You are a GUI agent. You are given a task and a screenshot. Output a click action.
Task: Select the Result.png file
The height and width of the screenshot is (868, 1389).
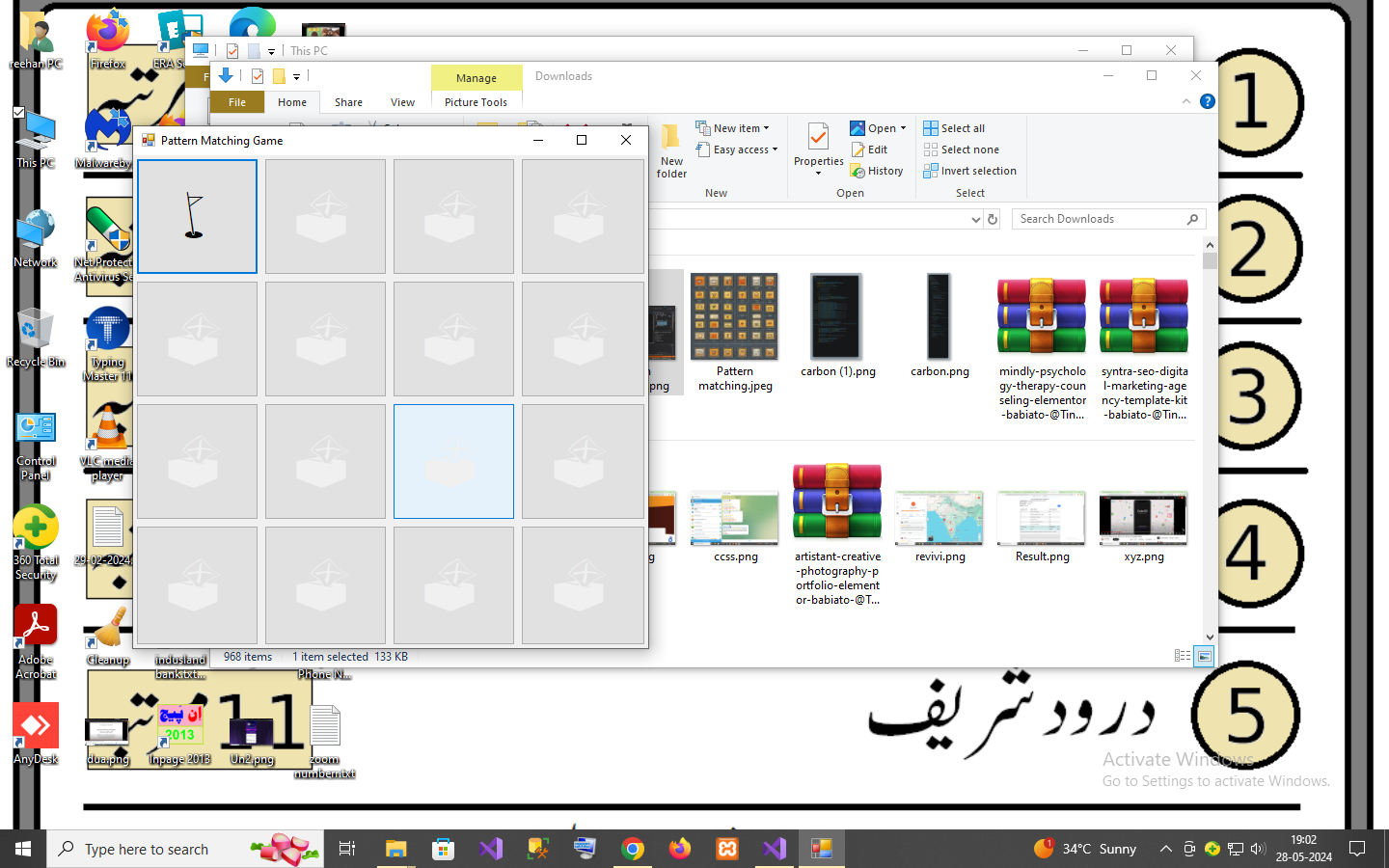click(1042, 527)
